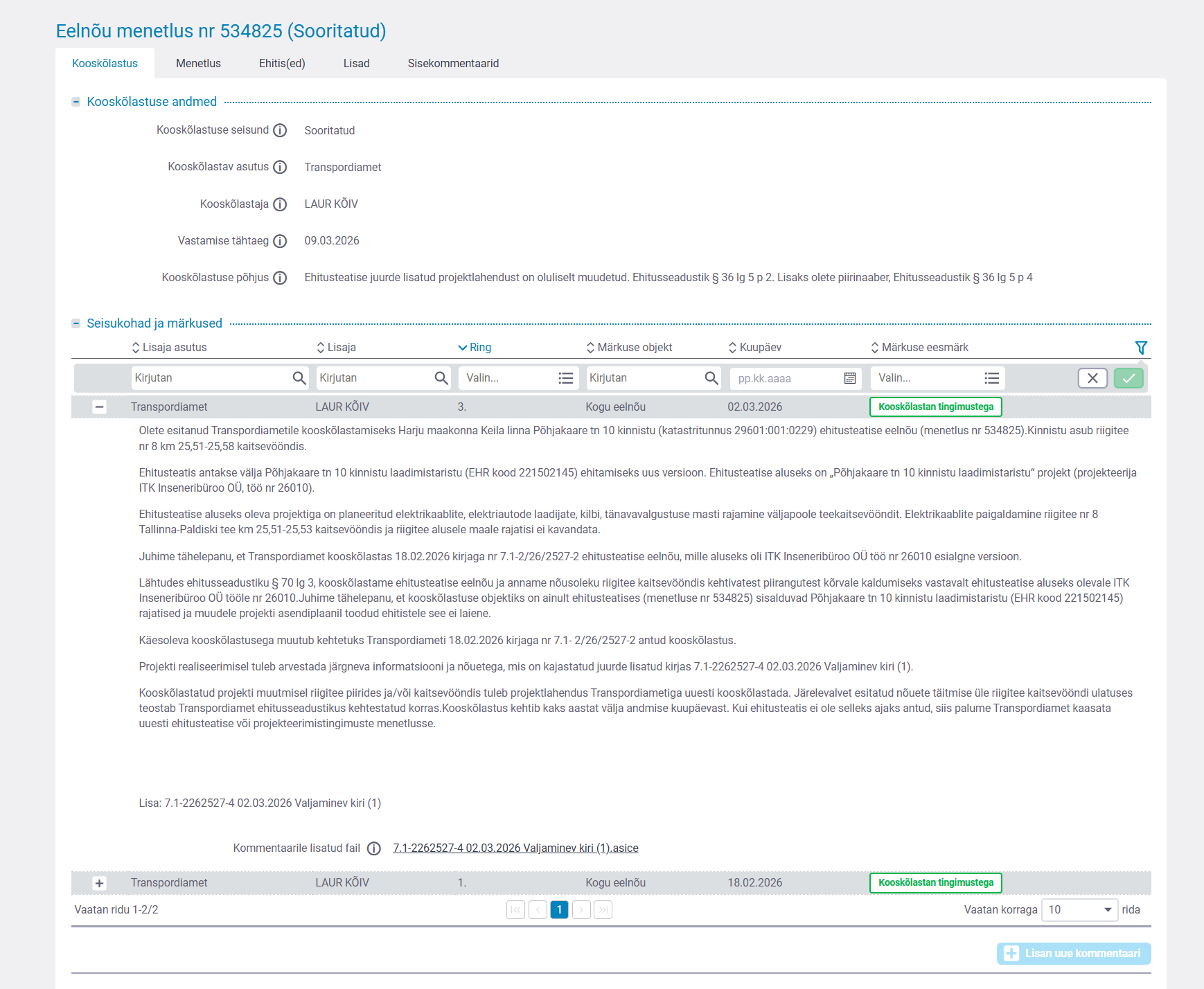This screenshot has width=1204, height=989.
Task: Open the Ring filter dropdown
Action: click(516, 378)
